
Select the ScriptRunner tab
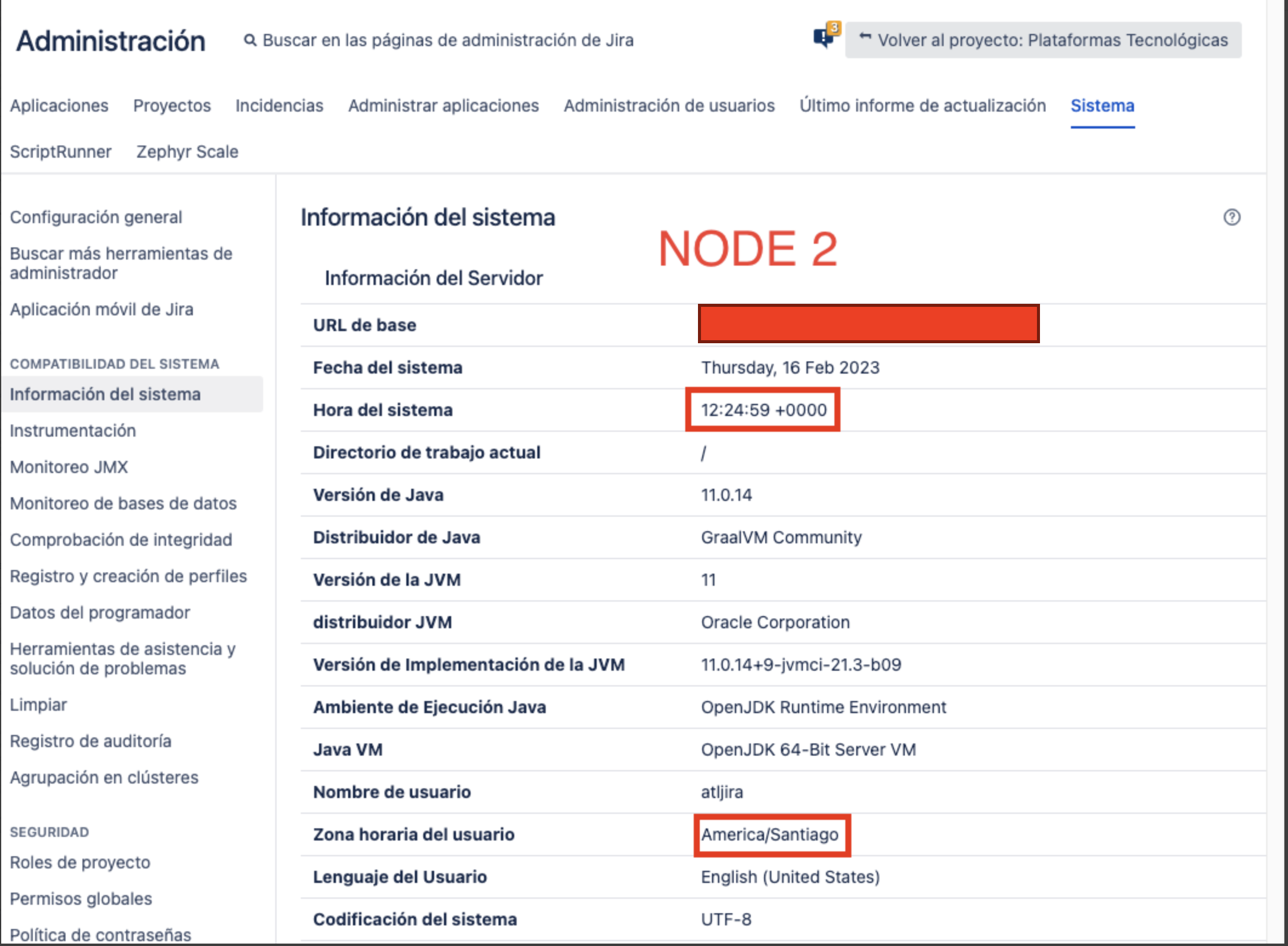tap(61, 152)
